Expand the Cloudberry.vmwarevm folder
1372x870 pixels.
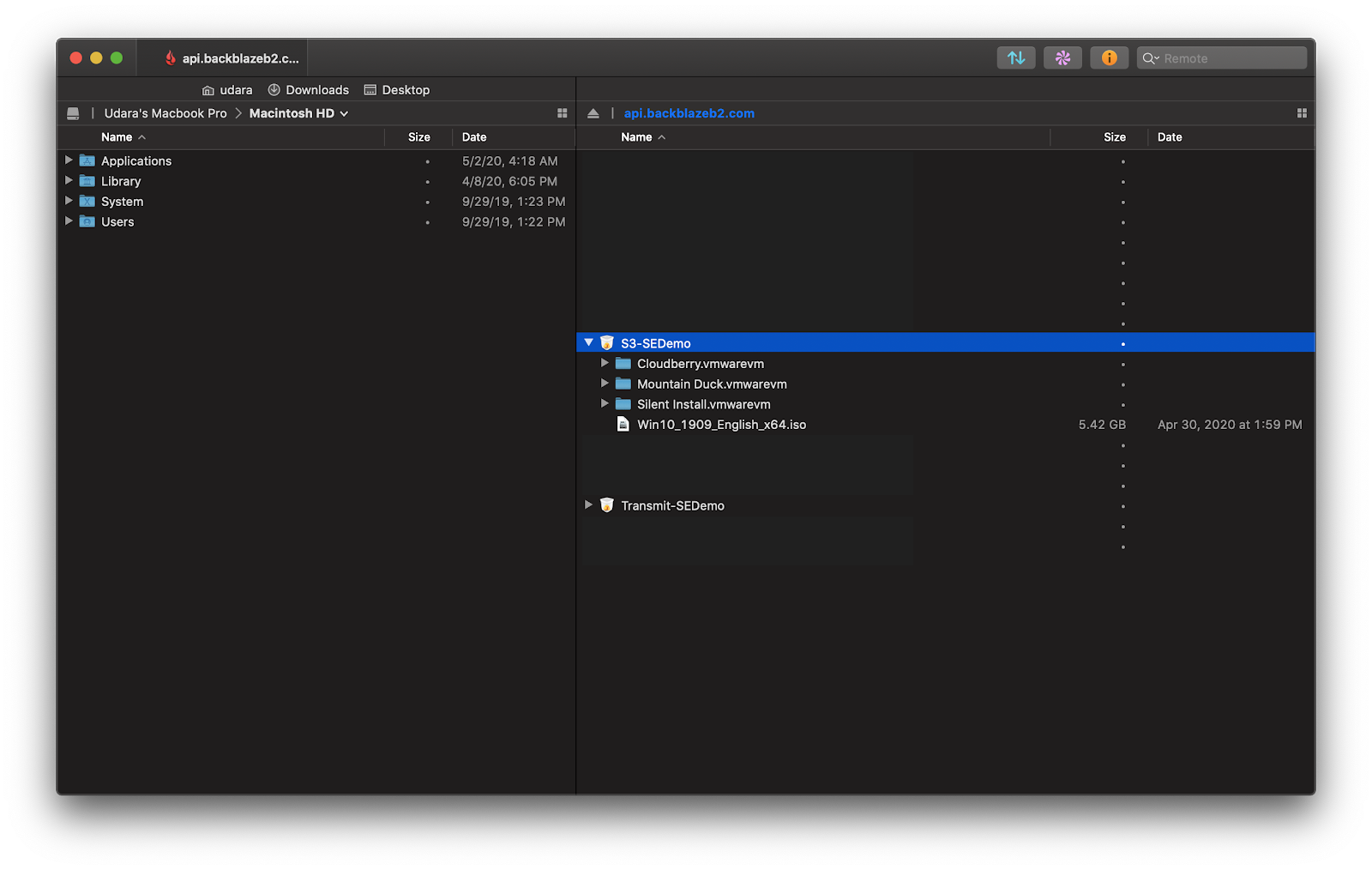click(x=605, y=363)
